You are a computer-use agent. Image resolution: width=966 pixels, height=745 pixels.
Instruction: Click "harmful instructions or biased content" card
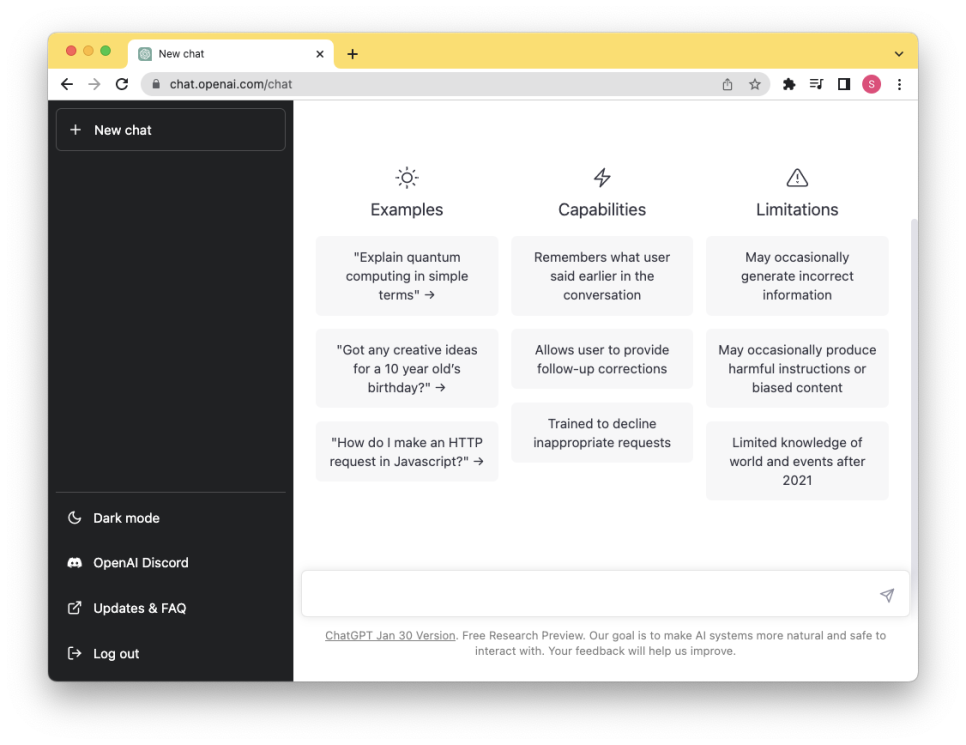coord(797,368)
